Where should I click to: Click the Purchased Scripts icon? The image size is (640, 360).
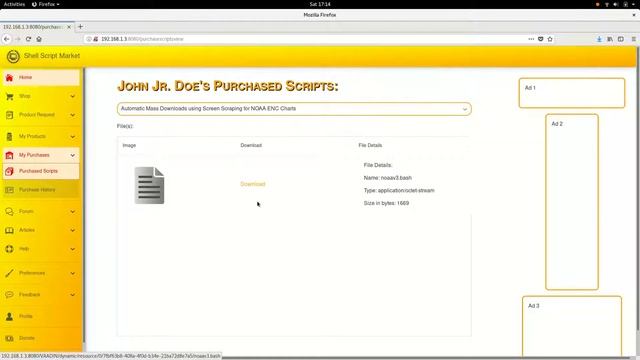tap(9, 171)
